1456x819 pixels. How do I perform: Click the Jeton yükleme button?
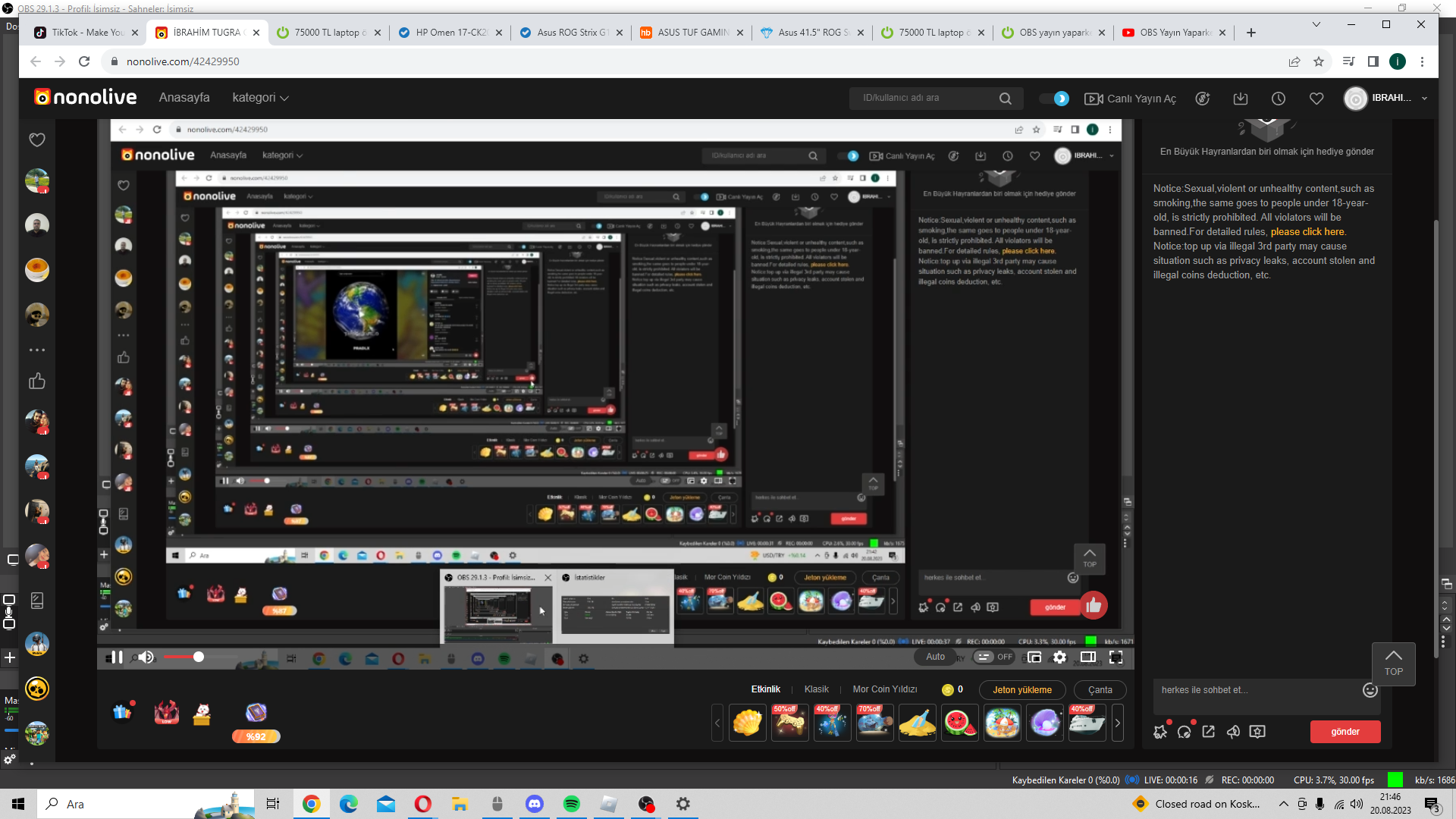(1021, 690)
